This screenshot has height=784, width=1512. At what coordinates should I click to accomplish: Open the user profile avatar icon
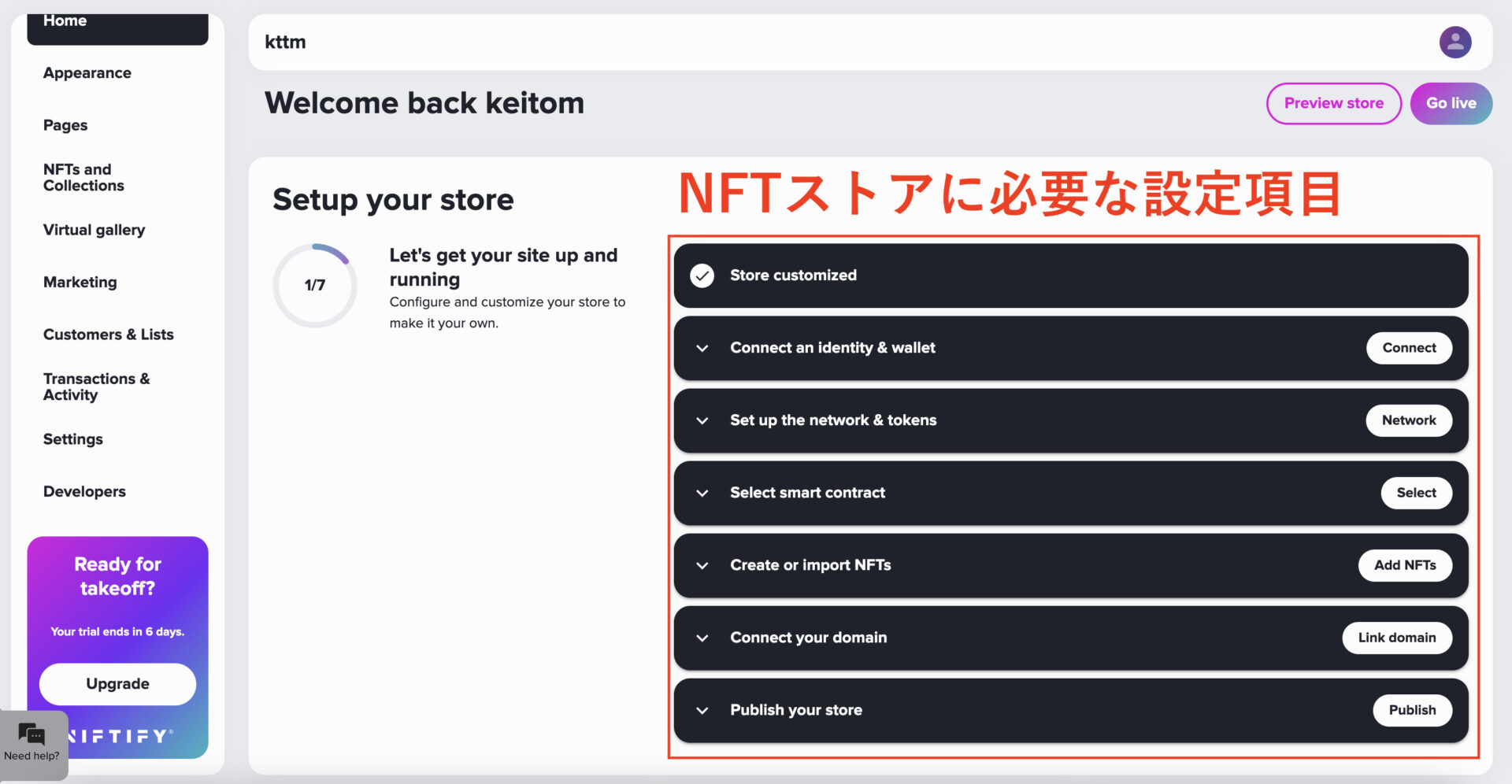1455,42
